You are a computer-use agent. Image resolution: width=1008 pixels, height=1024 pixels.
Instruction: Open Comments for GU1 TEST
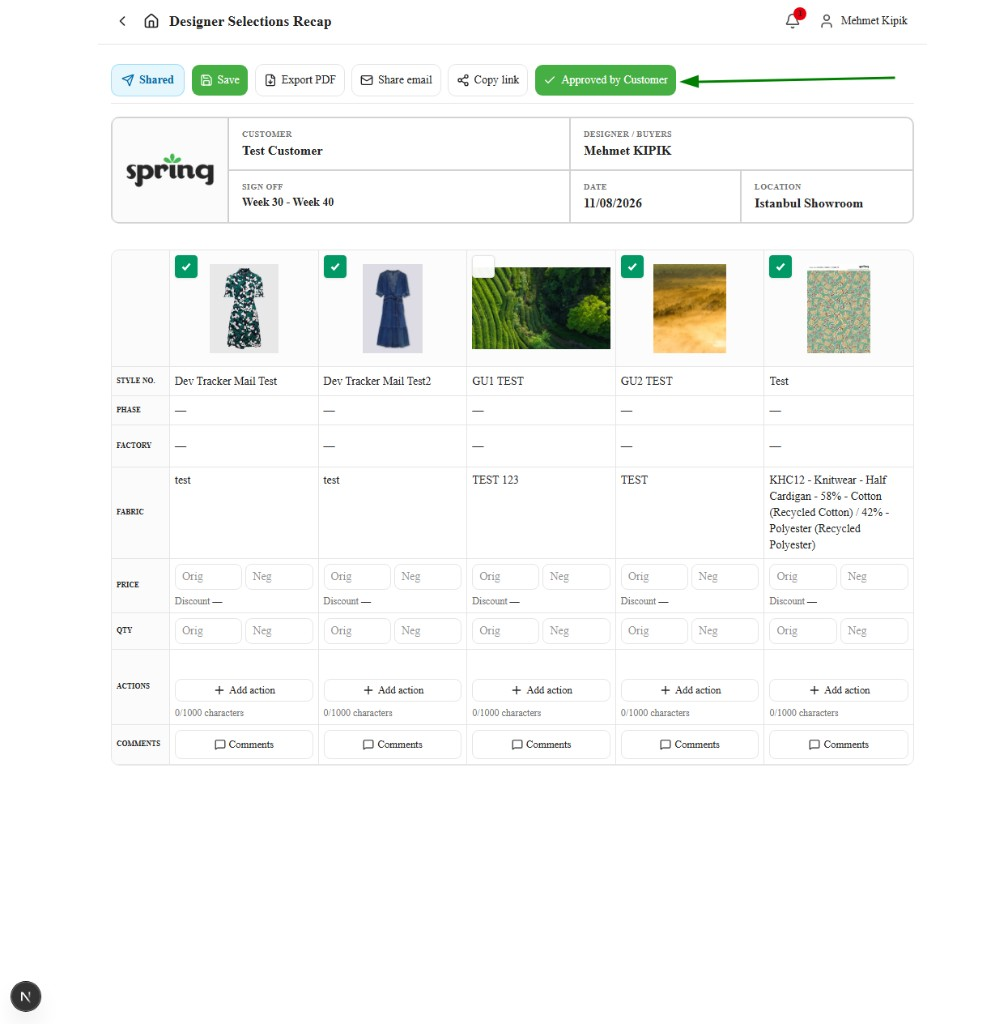coord(541,744)
